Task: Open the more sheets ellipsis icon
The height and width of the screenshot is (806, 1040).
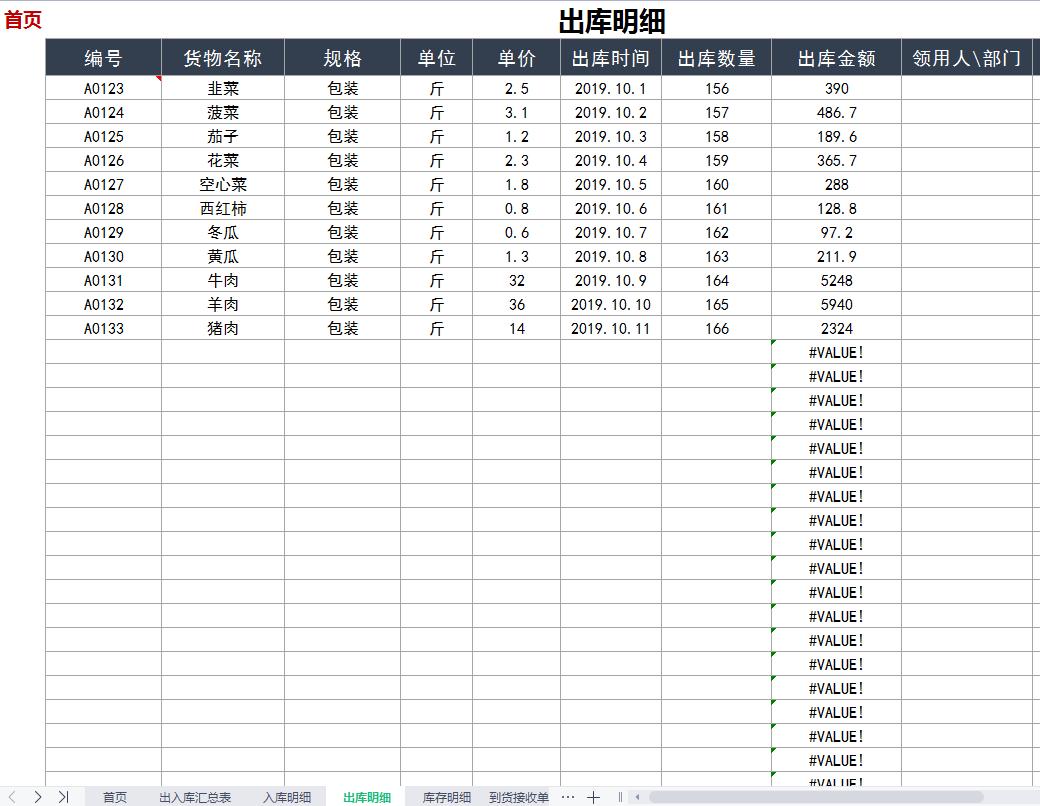Action: 567,797
